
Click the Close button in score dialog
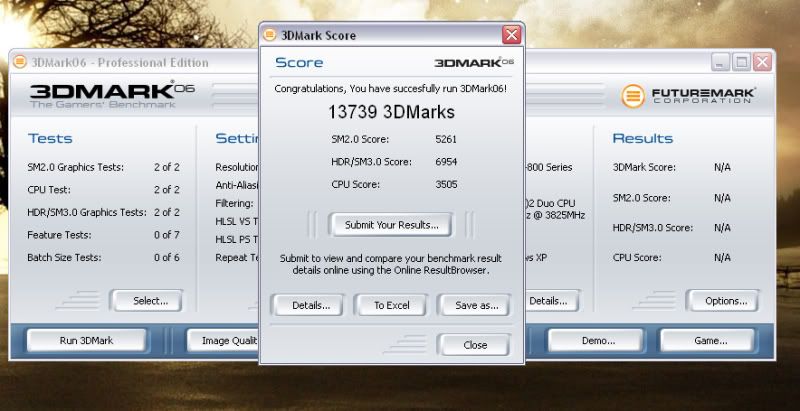tap(474, 345)
